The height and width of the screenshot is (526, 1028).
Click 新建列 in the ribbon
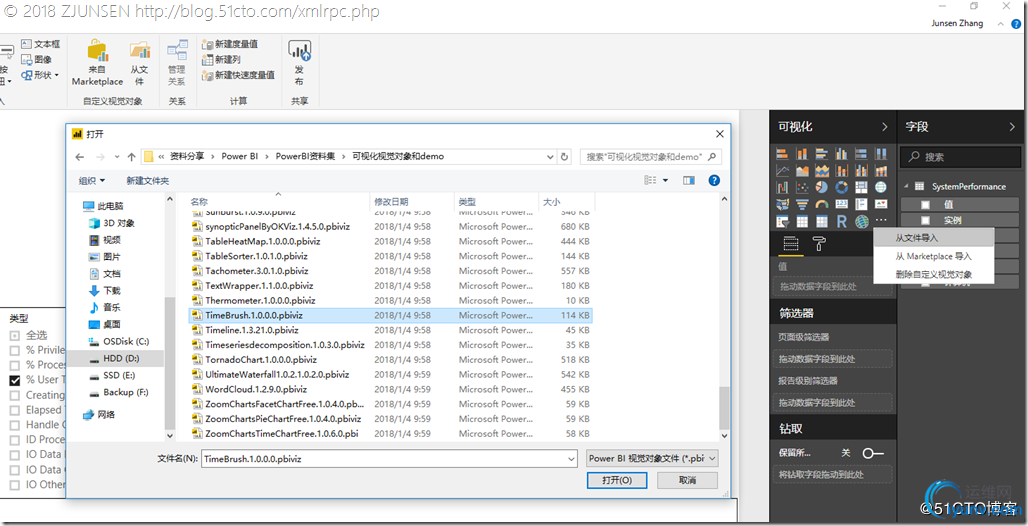tap(221, 60)
